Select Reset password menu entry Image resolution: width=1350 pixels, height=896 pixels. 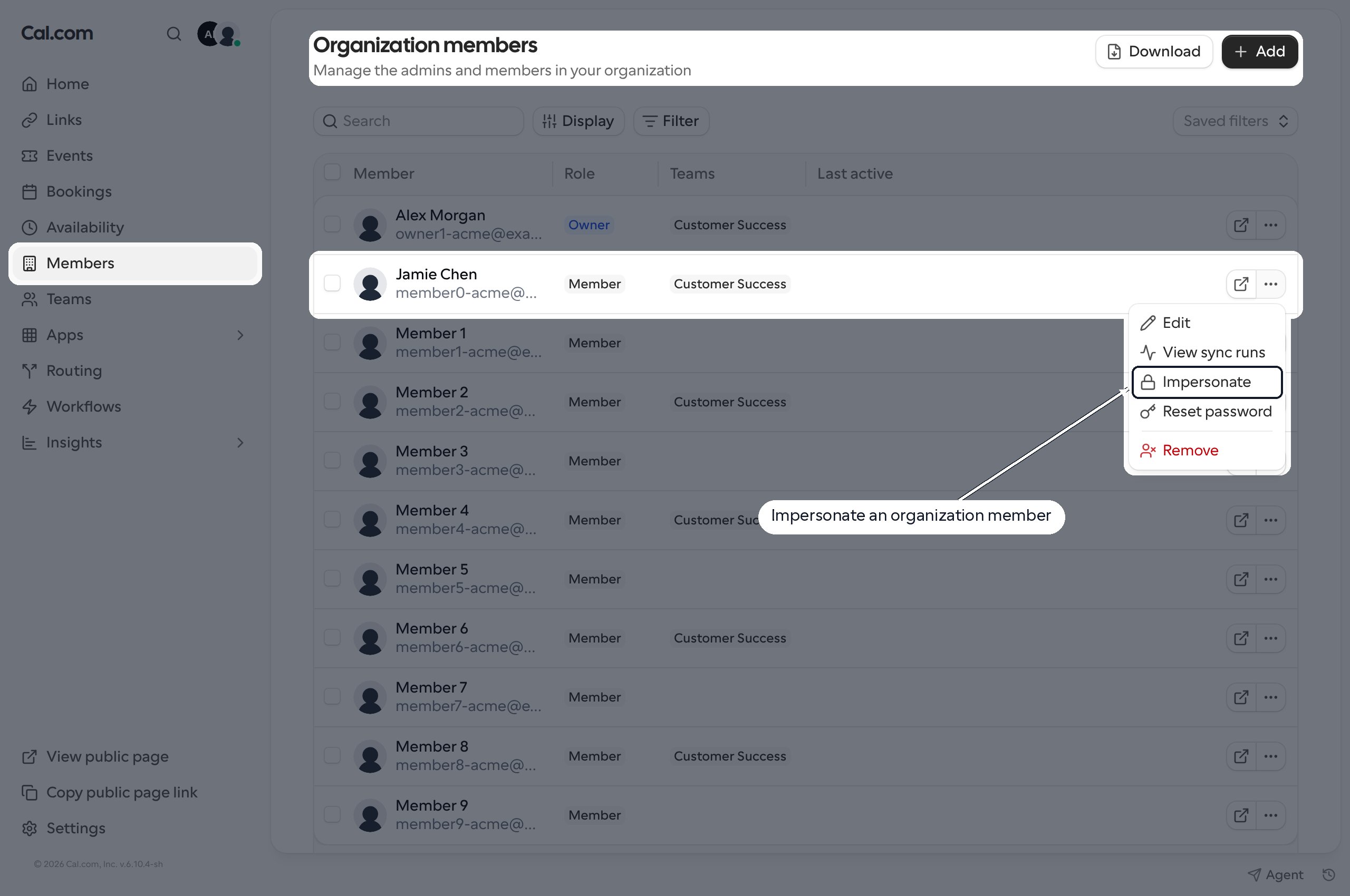1207,412
